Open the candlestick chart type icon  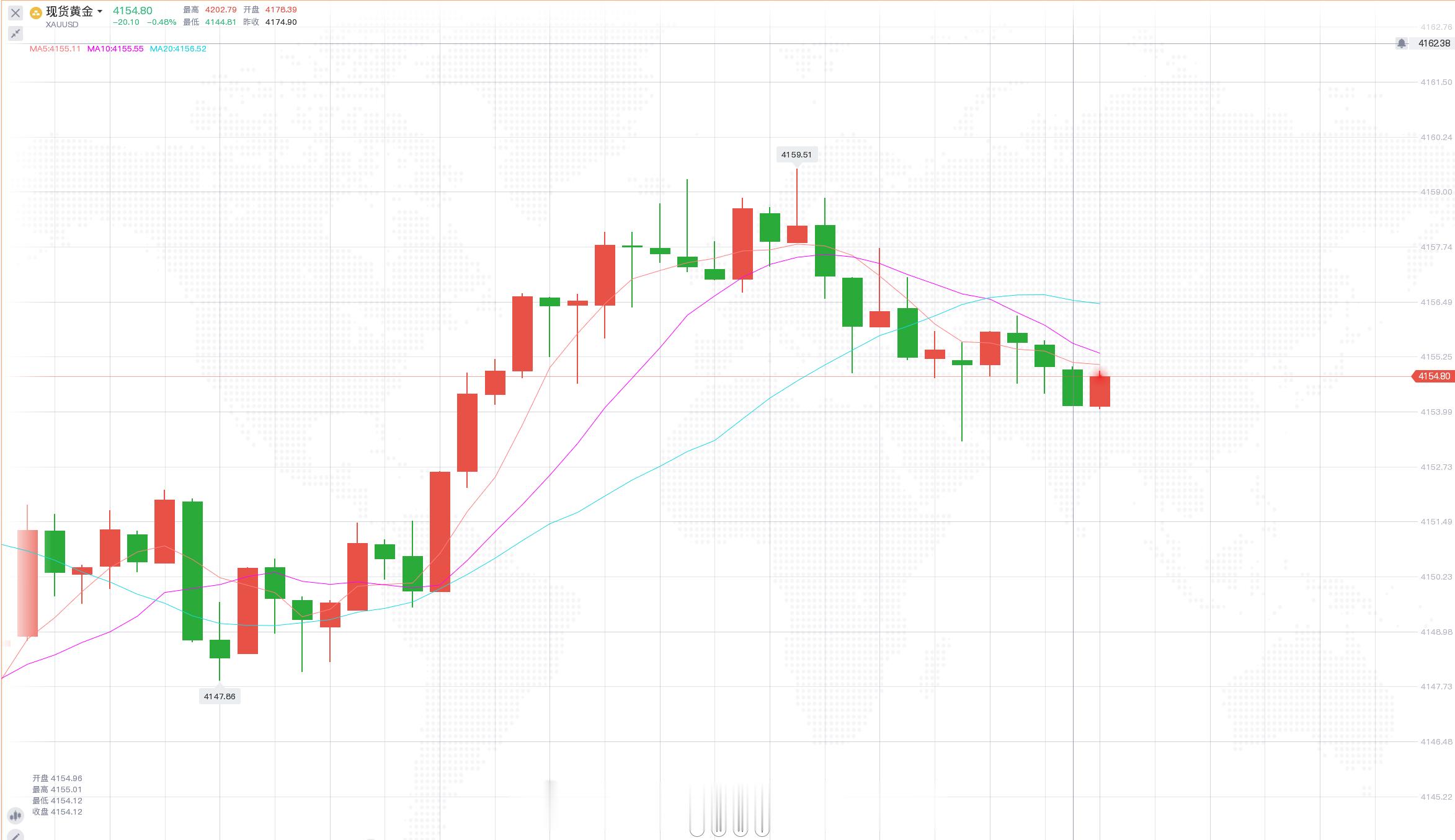tap(16, 815)
